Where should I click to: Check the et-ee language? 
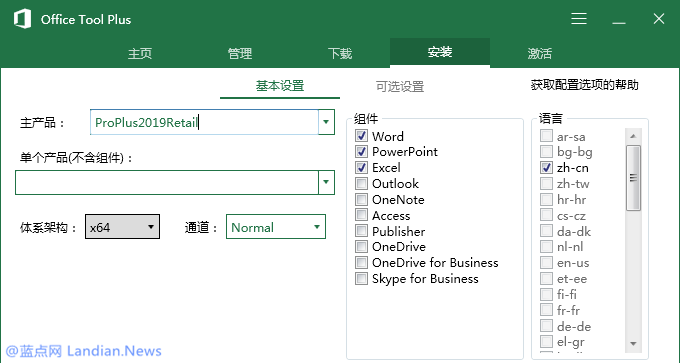(546, 279)
